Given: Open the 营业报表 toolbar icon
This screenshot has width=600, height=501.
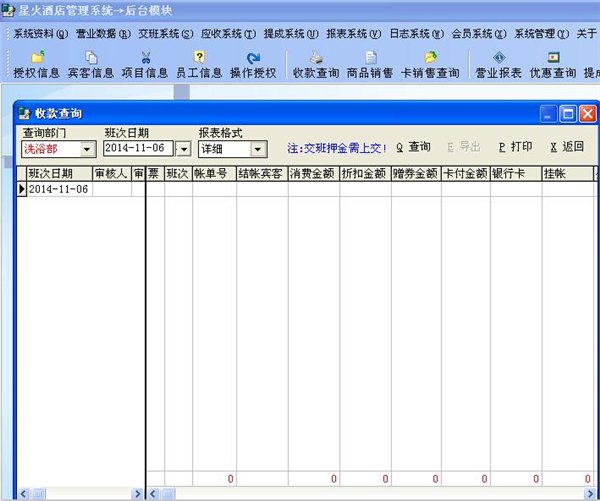Looking at the screenshot, I should point(499,58).
